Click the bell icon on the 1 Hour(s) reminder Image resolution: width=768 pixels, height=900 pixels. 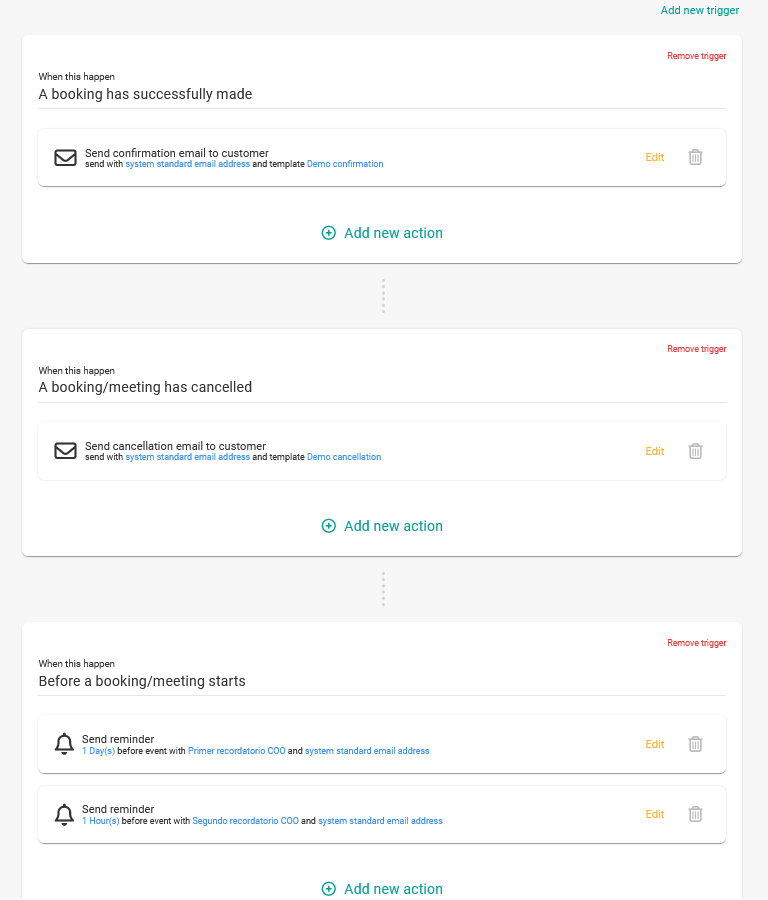(x=64, y=814)
